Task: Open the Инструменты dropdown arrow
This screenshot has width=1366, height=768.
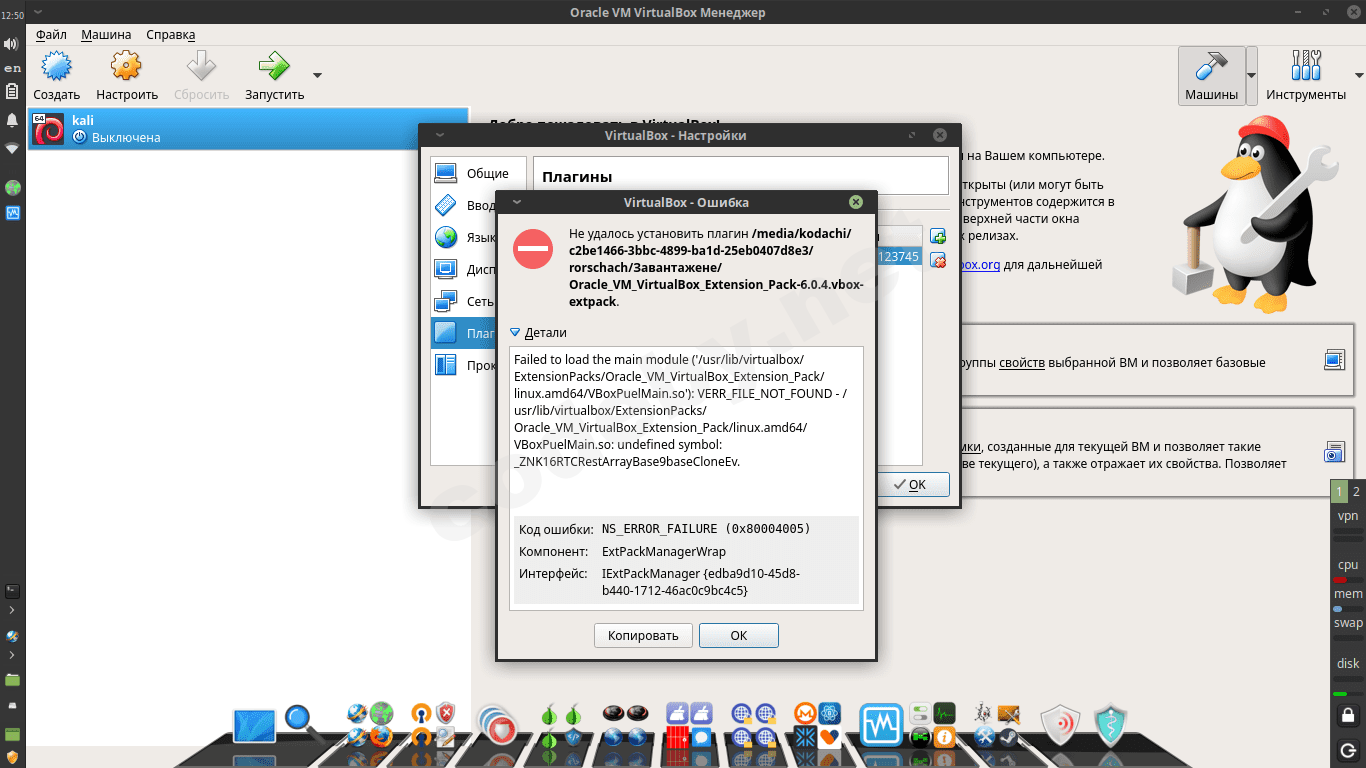Action: click(1359, 75)
